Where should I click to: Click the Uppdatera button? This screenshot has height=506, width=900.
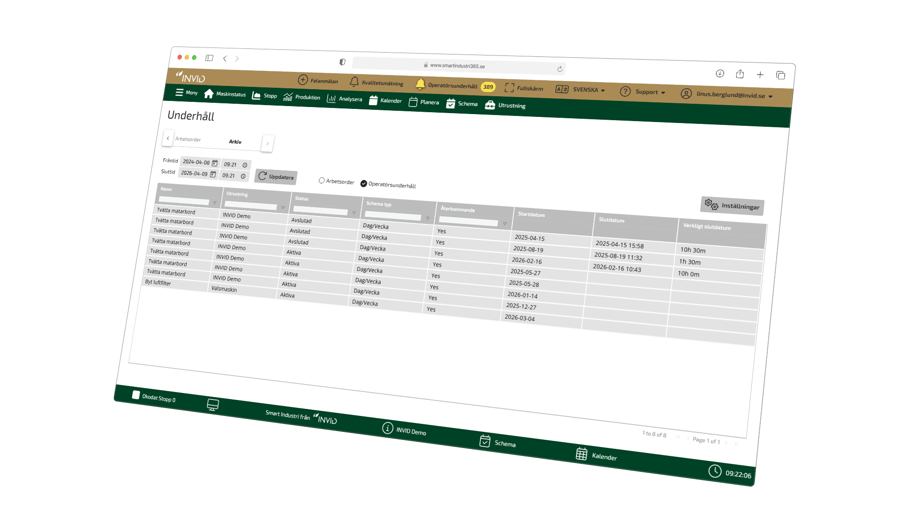coord(276,177)
